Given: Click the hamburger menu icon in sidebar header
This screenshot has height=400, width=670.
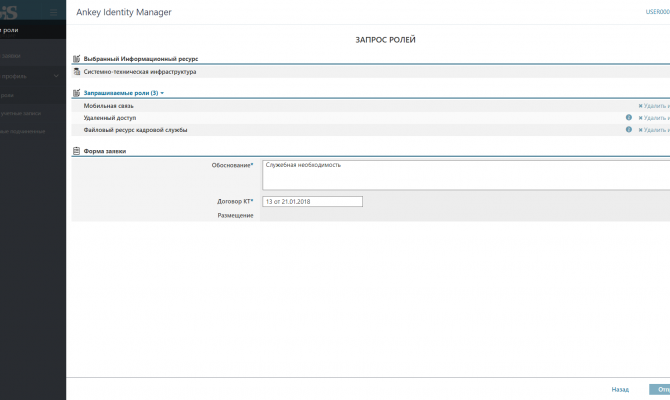Looking at the screenshot, I should [x=53, y=11].
